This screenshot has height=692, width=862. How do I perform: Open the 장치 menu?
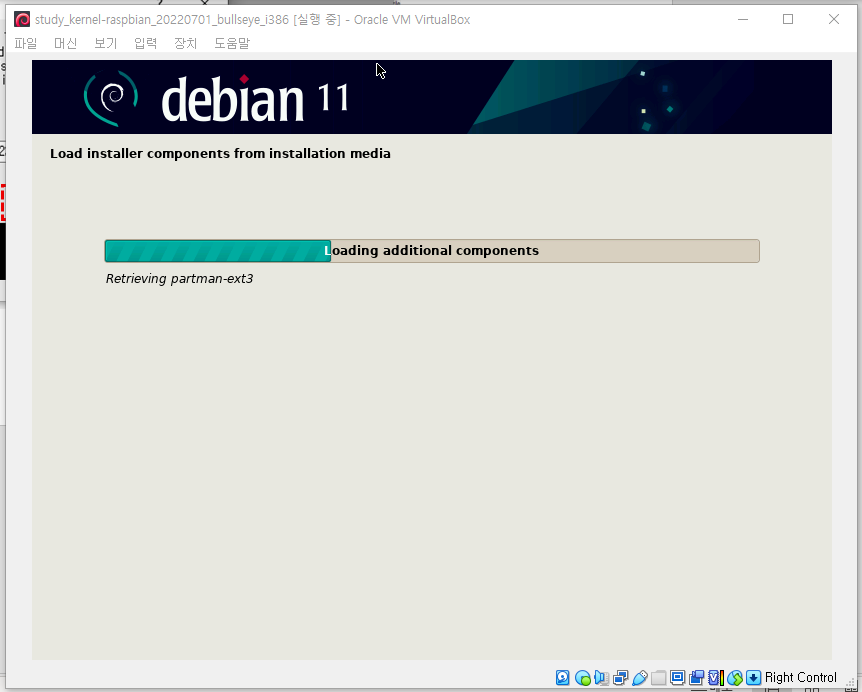coord(184,43)
